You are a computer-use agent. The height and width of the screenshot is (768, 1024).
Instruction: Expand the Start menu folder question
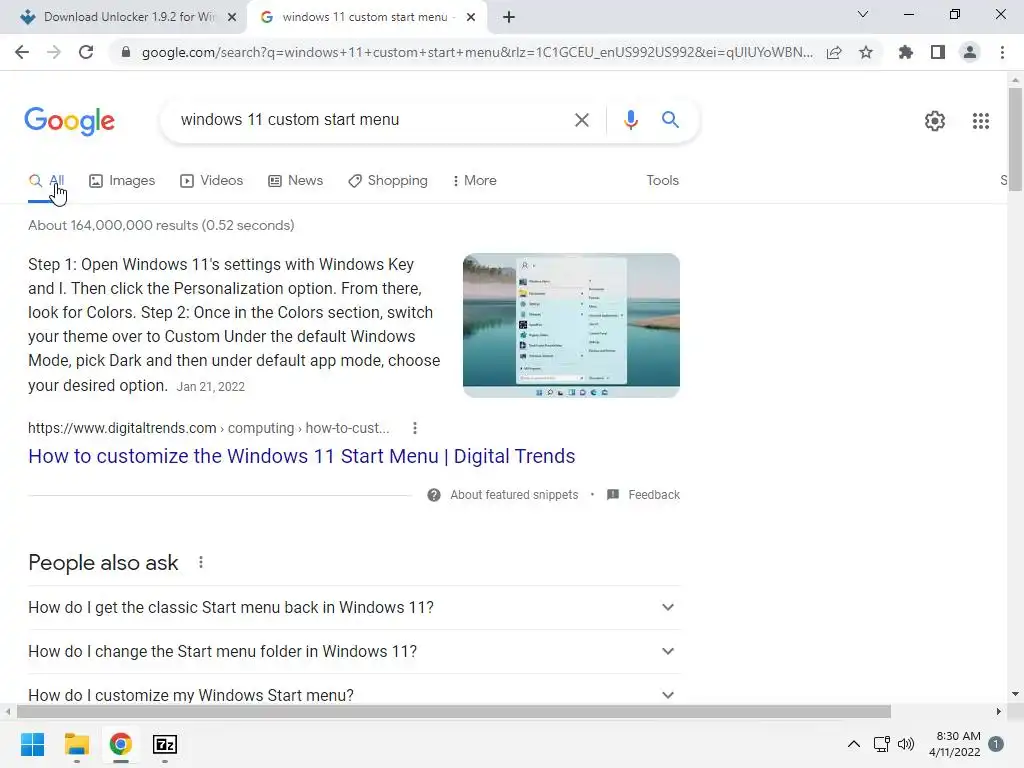tap(354, 652)
